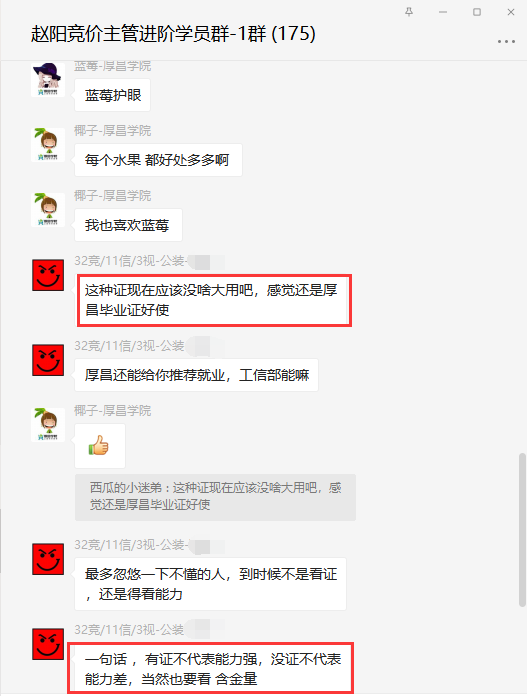Image resolution: width=527 pixels, height=696 pixels.
Task: Click the red avatar beside 最多忽悠一下不懂的人
Action: coord(48,559)
